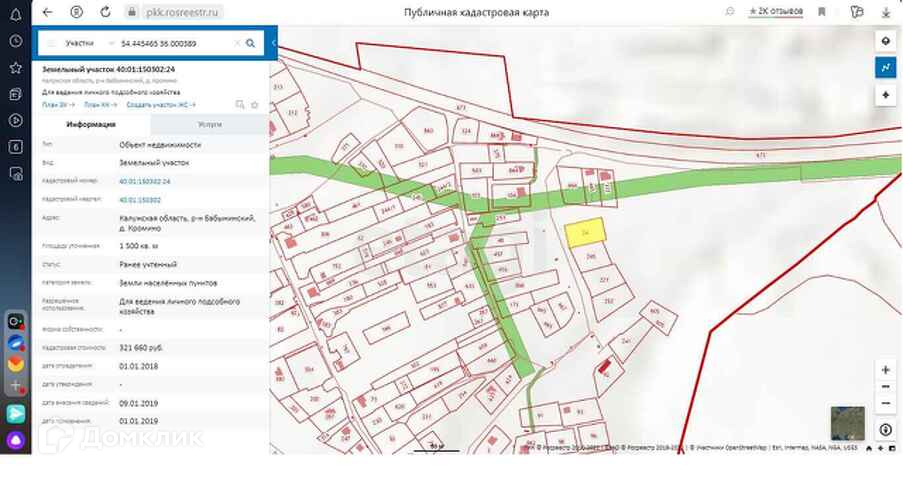
Task: Click the cadastral value 321 660 руб.
Action: [x=141, y=348]
